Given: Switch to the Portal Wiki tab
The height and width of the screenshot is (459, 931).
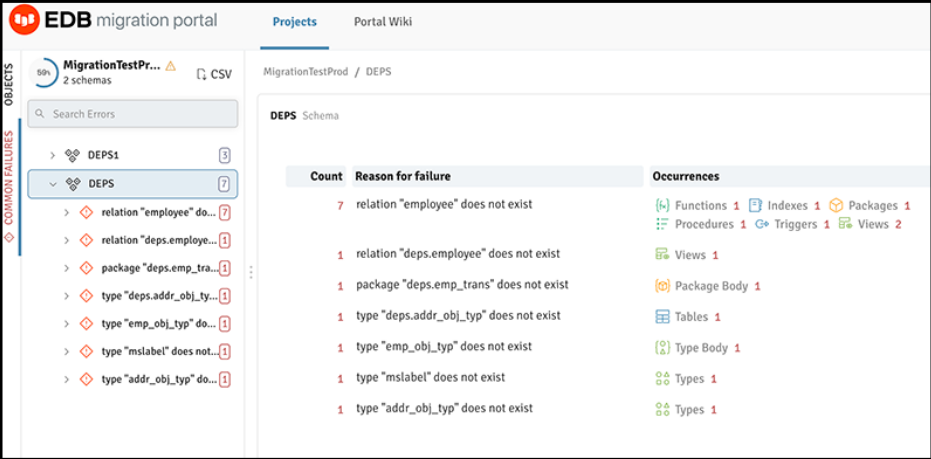Looking at the screenshot, I should pos(382,22).
